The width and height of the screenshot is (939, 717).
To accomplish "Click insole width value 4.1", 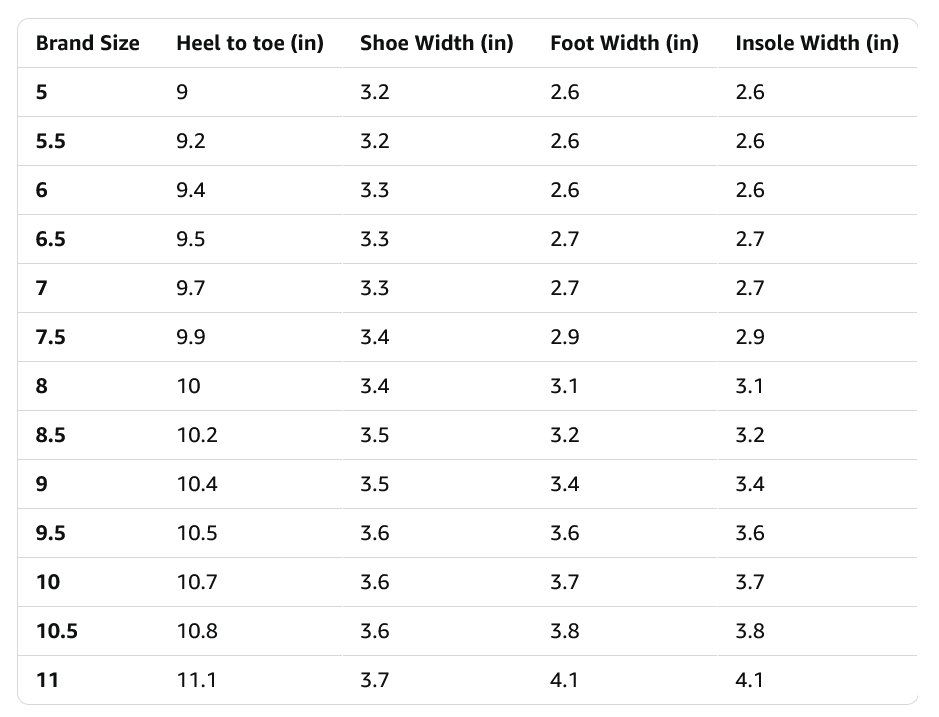I will click(x=749, y=680).
